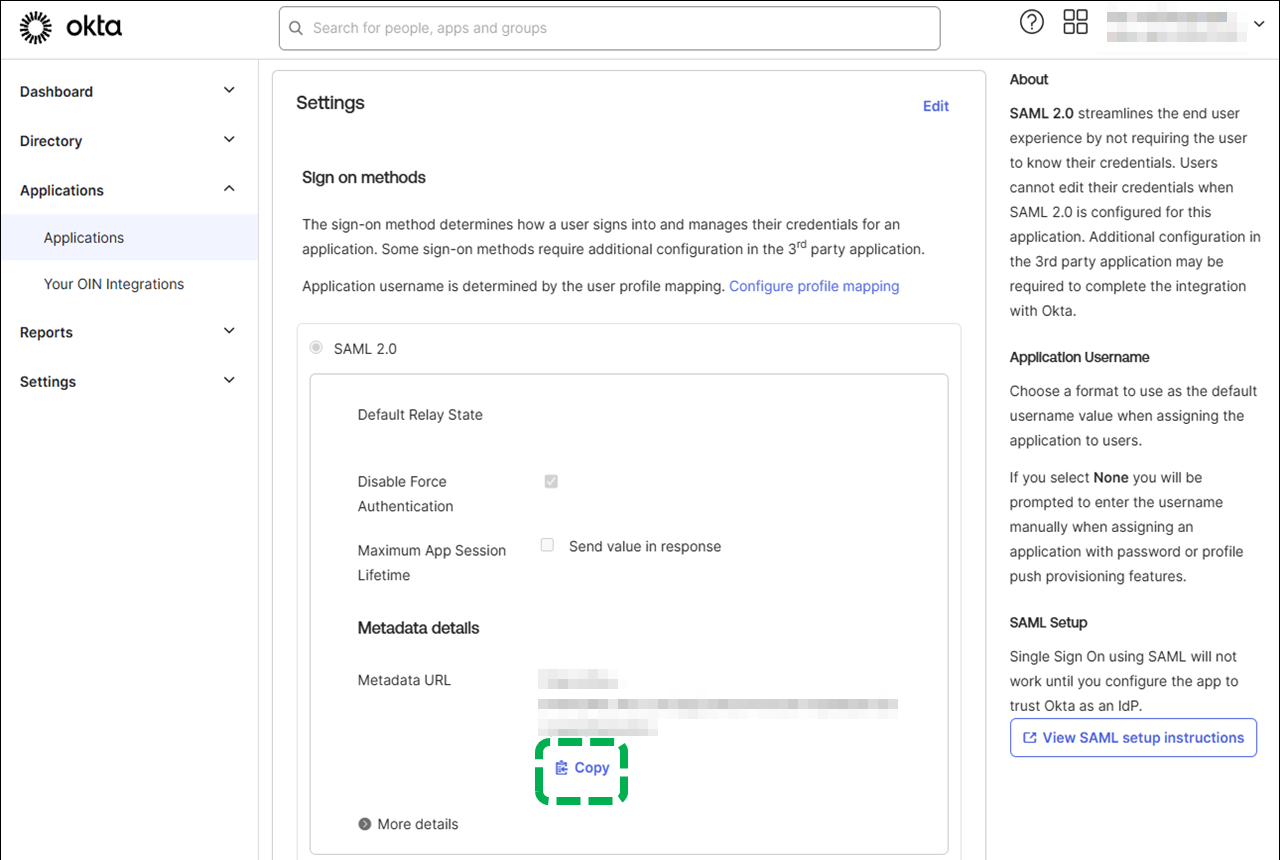This screenshot has width=1280, height=860.
Task: Enable Send value in response checkbox
Action: 547,545
